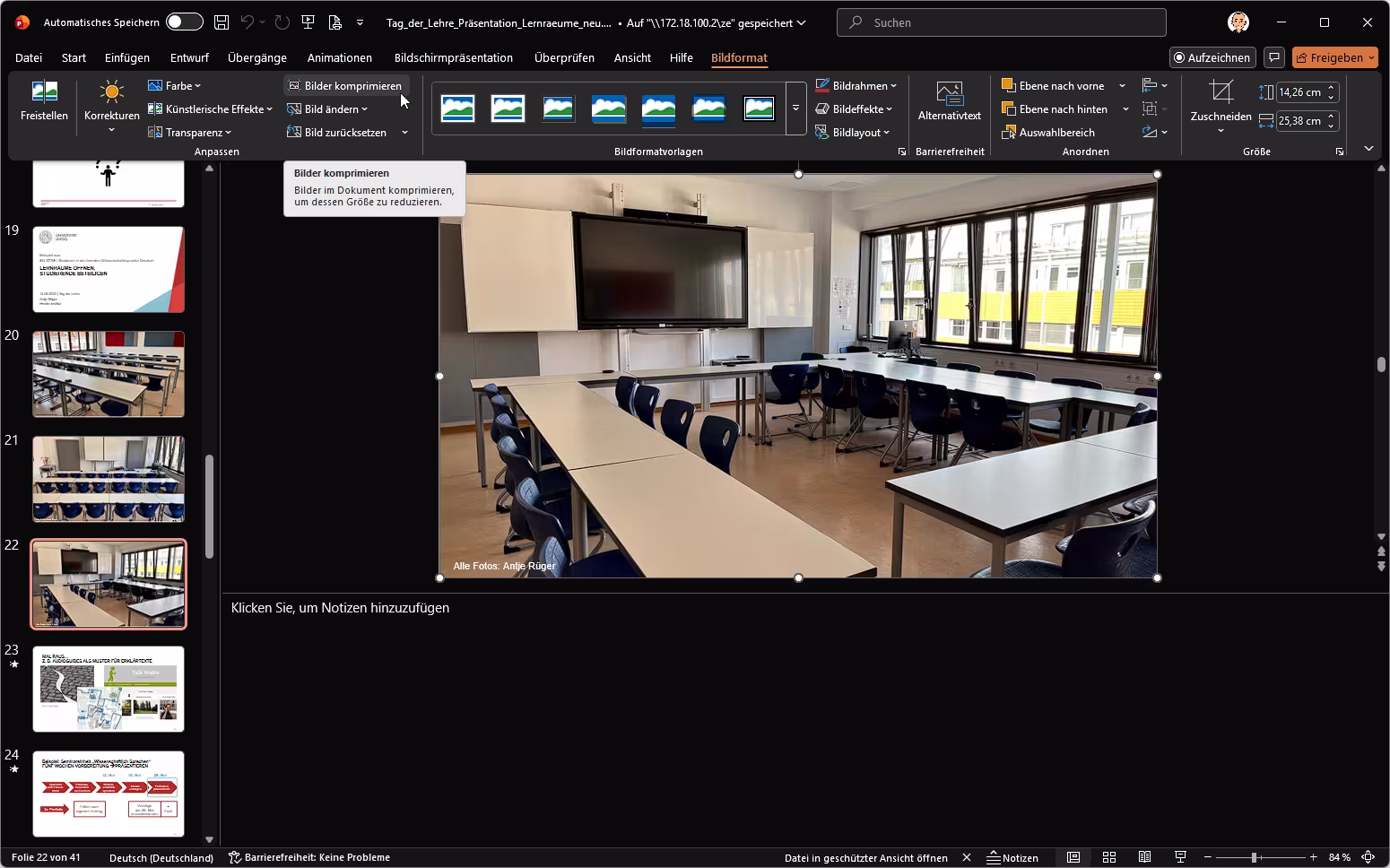Open the Größe dialog launcher
This screenshot has width=1390, height=868.
(1340, 152)
